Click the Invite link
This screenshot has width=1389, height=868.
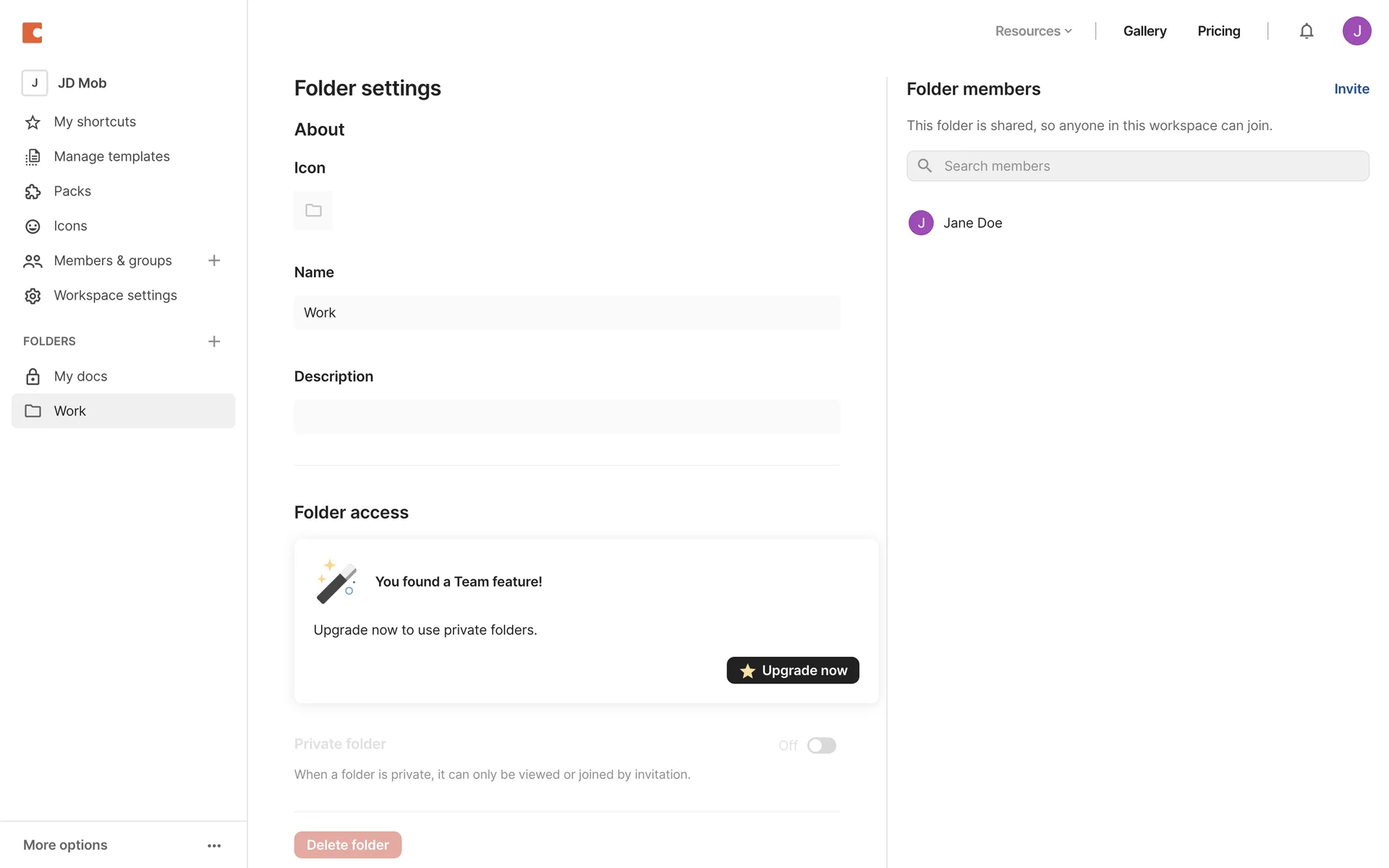coord(1351,89)
